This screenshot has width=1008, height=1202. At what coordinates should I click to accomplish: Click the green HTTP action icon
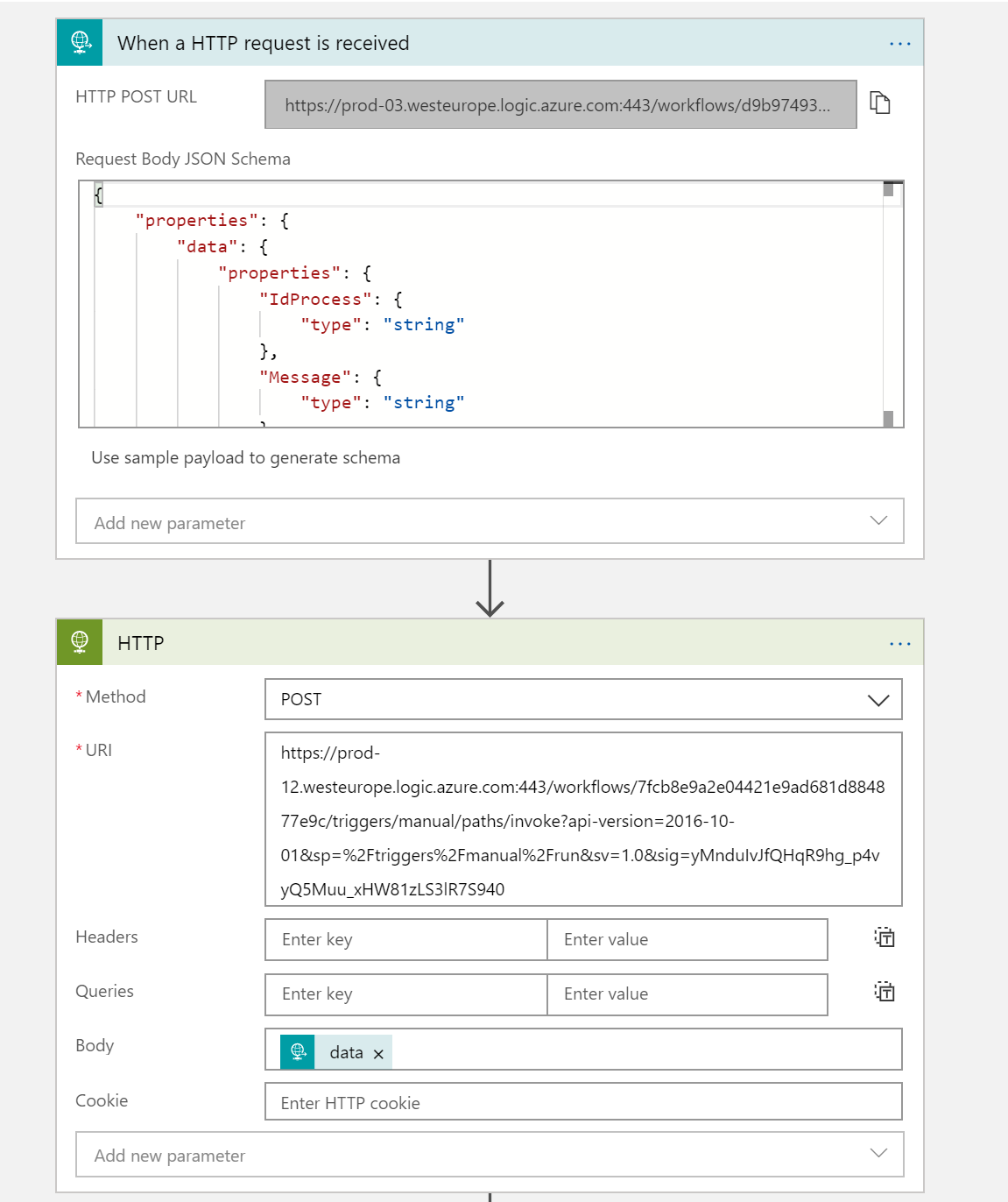(x=80, y=642)
